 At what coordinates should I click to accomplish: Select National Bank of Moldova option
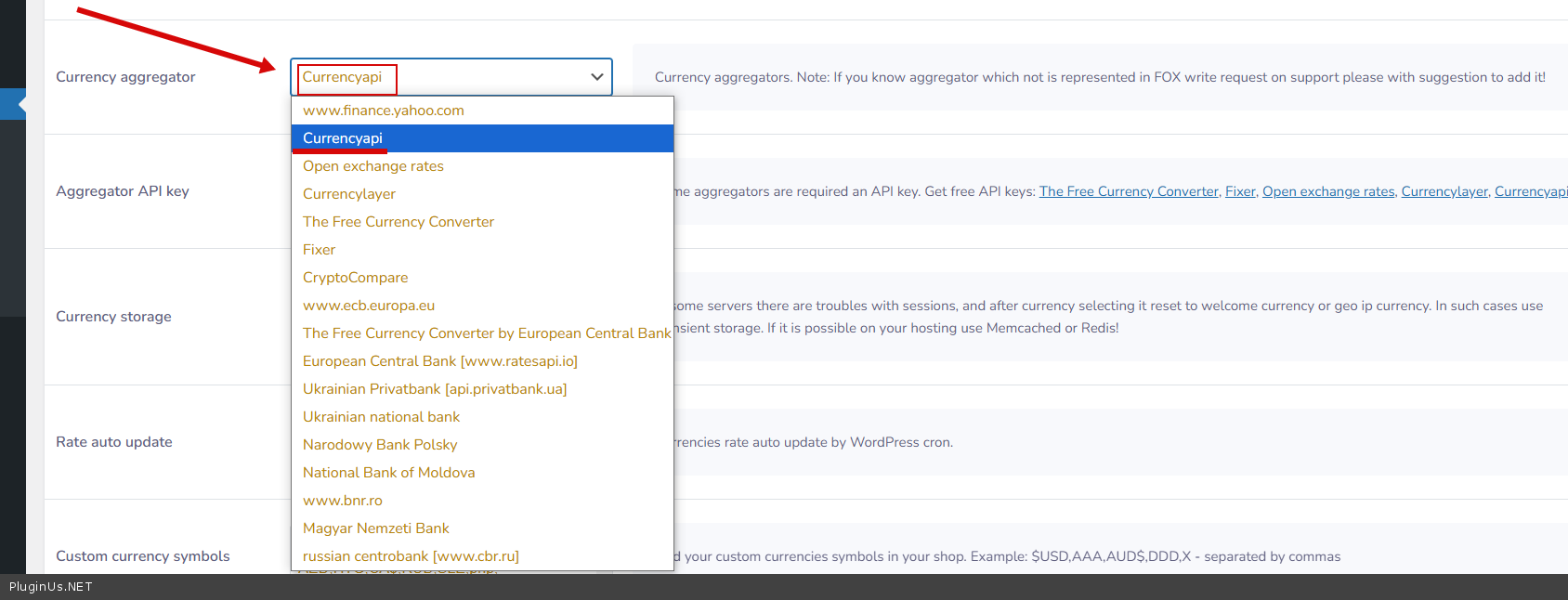click(x=389, y=473)
